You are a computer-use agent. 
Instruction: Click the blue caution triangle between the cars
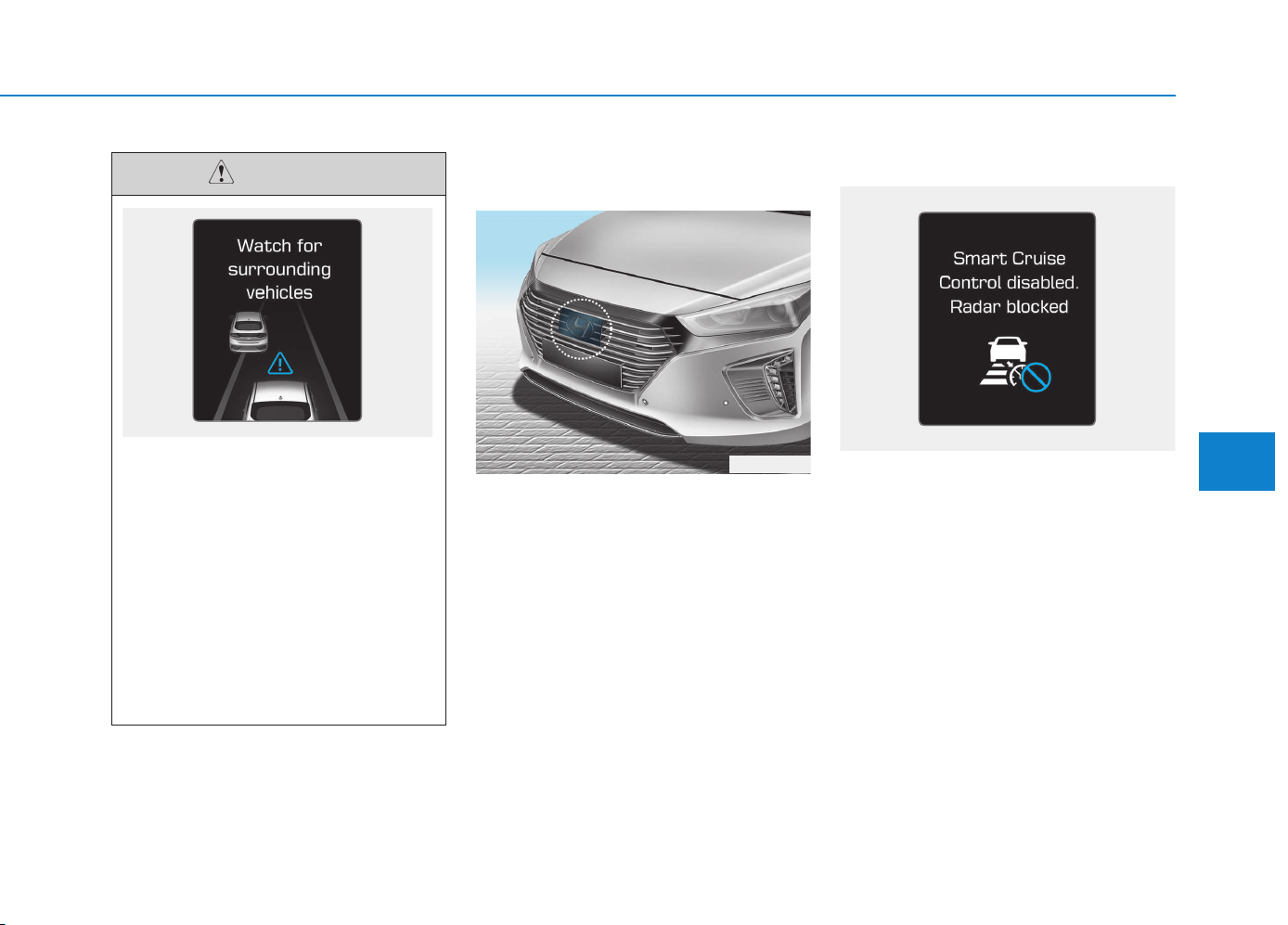[280, 363]
